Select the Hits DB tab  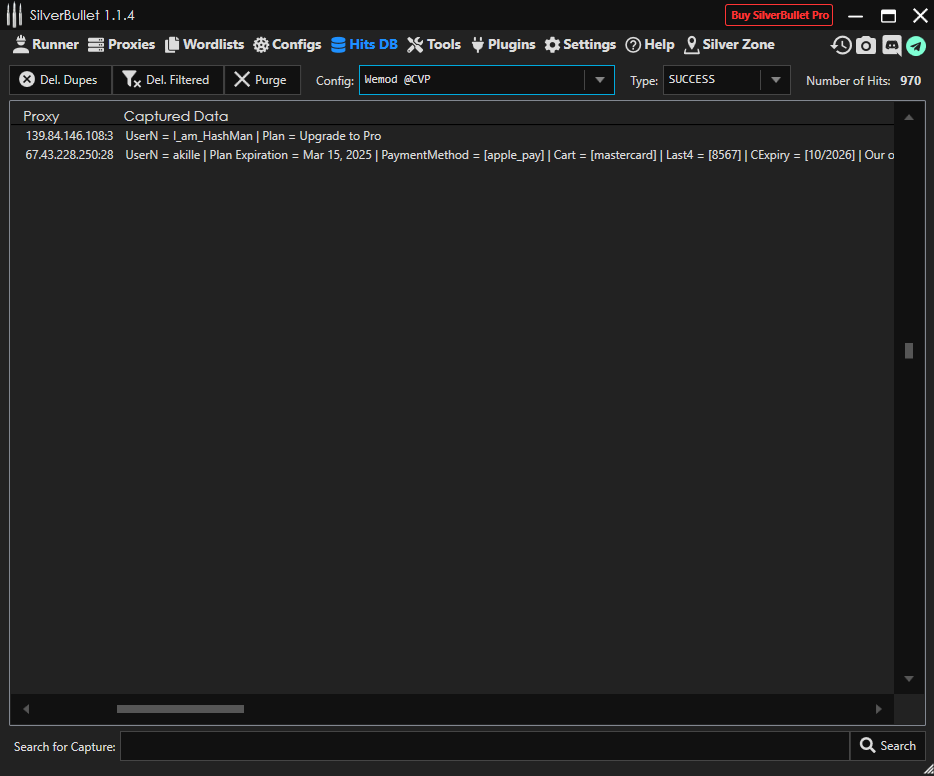point(364,45)
